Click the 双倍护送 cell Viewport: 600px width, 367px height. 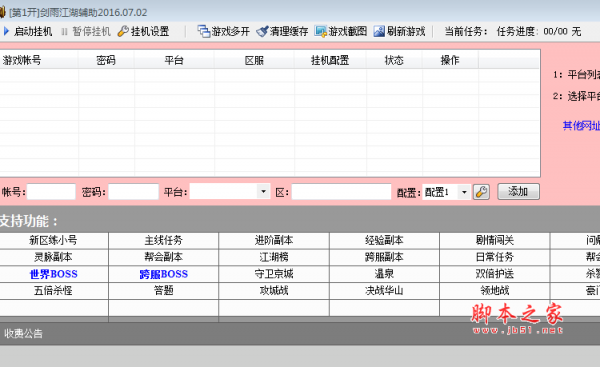pos(495,274)
